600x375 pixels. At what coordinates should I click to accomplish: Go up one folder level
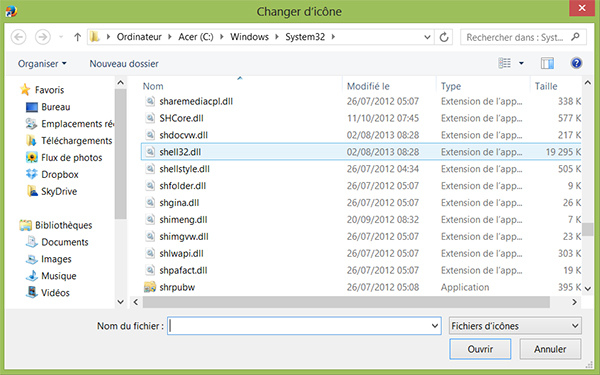click(77, 37)
